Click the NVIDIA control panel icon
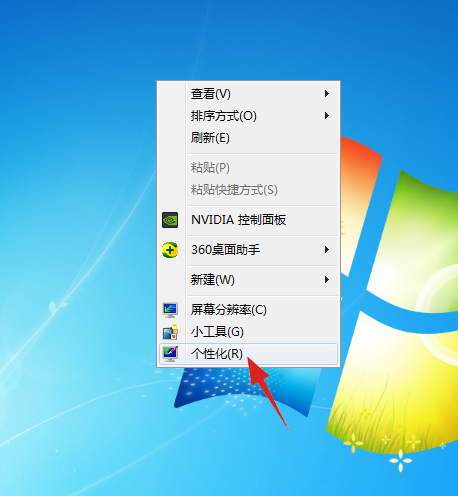 (170, 220)
